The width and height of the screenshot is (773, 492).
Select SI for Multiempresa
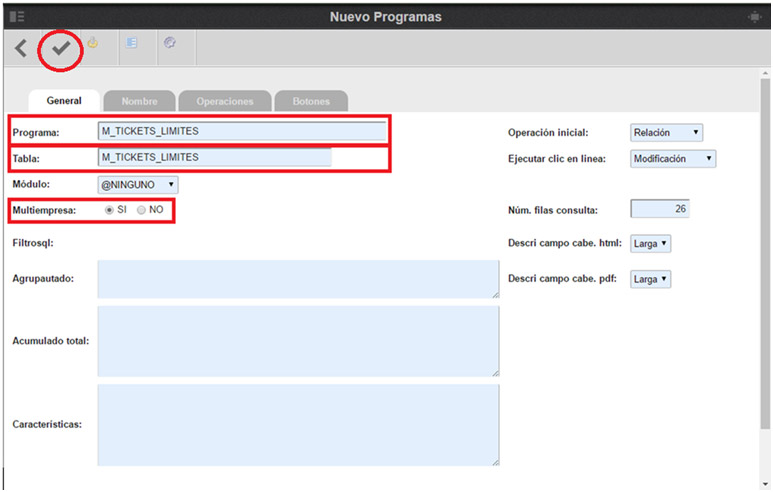tap(109, 210)
